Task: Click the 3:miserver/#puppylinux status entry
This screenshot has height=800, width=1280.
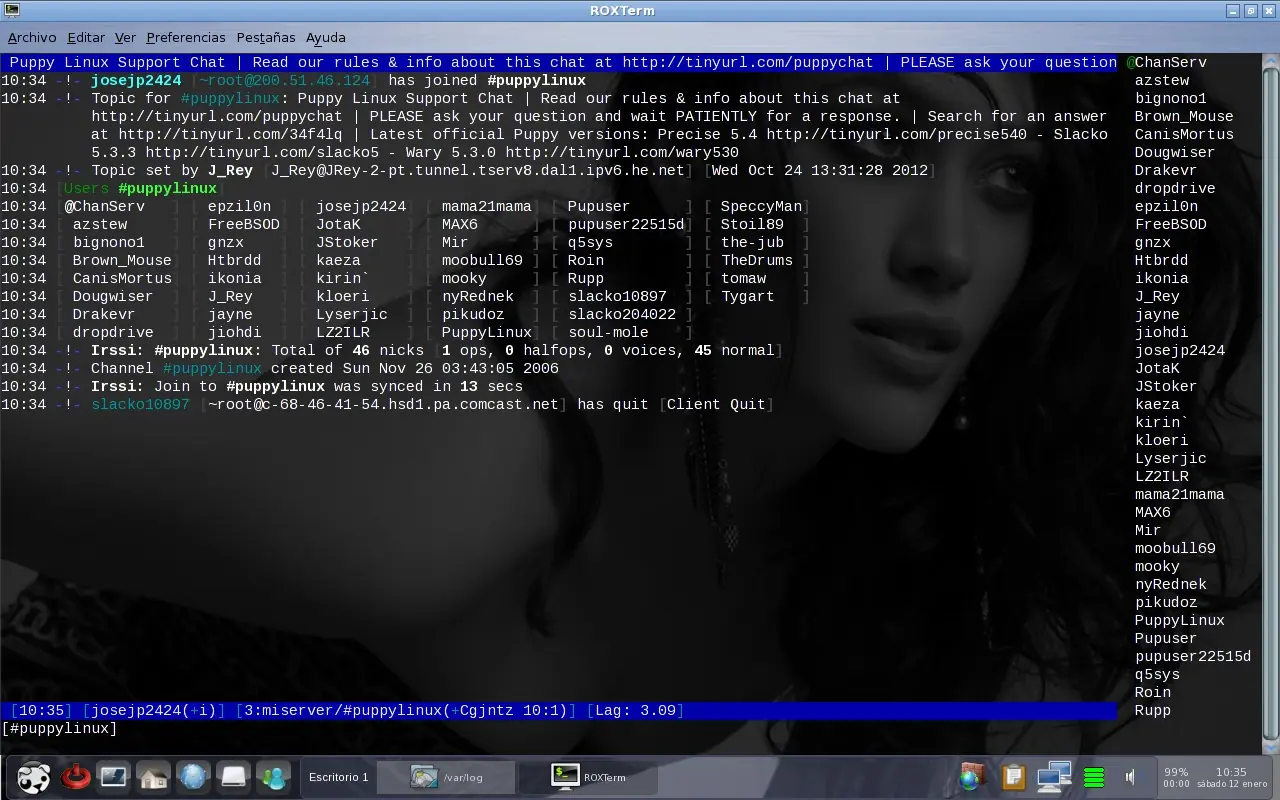Action: point(406,710)
